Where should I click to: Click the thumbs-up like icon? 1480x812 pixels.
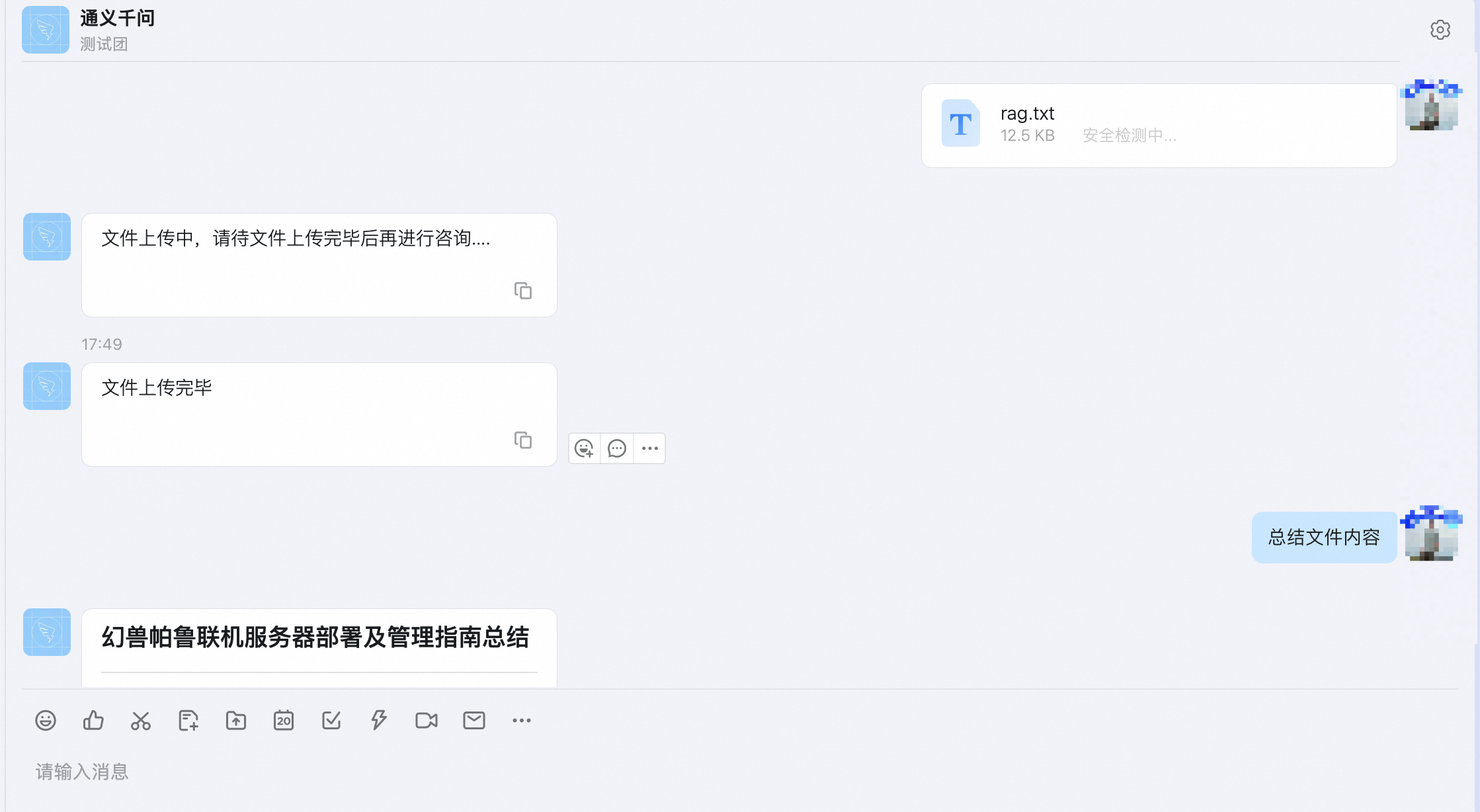(x=93, y=720)
